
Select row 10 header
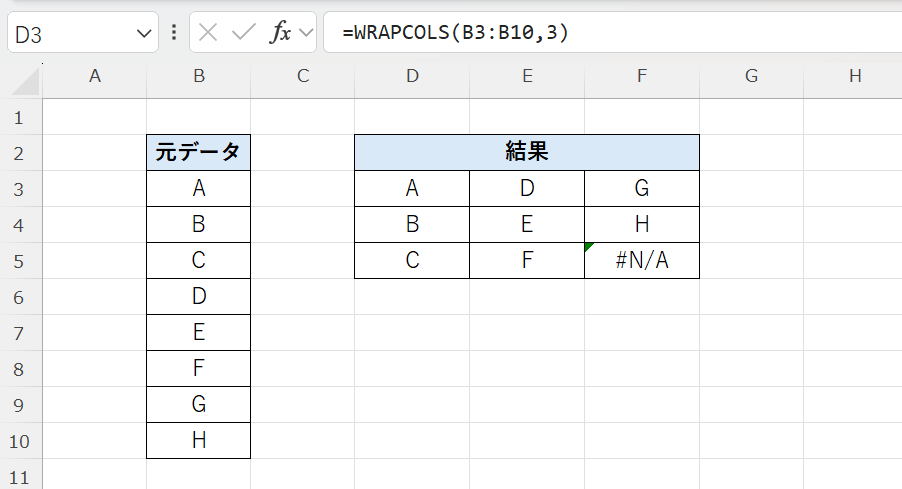pyautogui.click(x=20, y=440)
